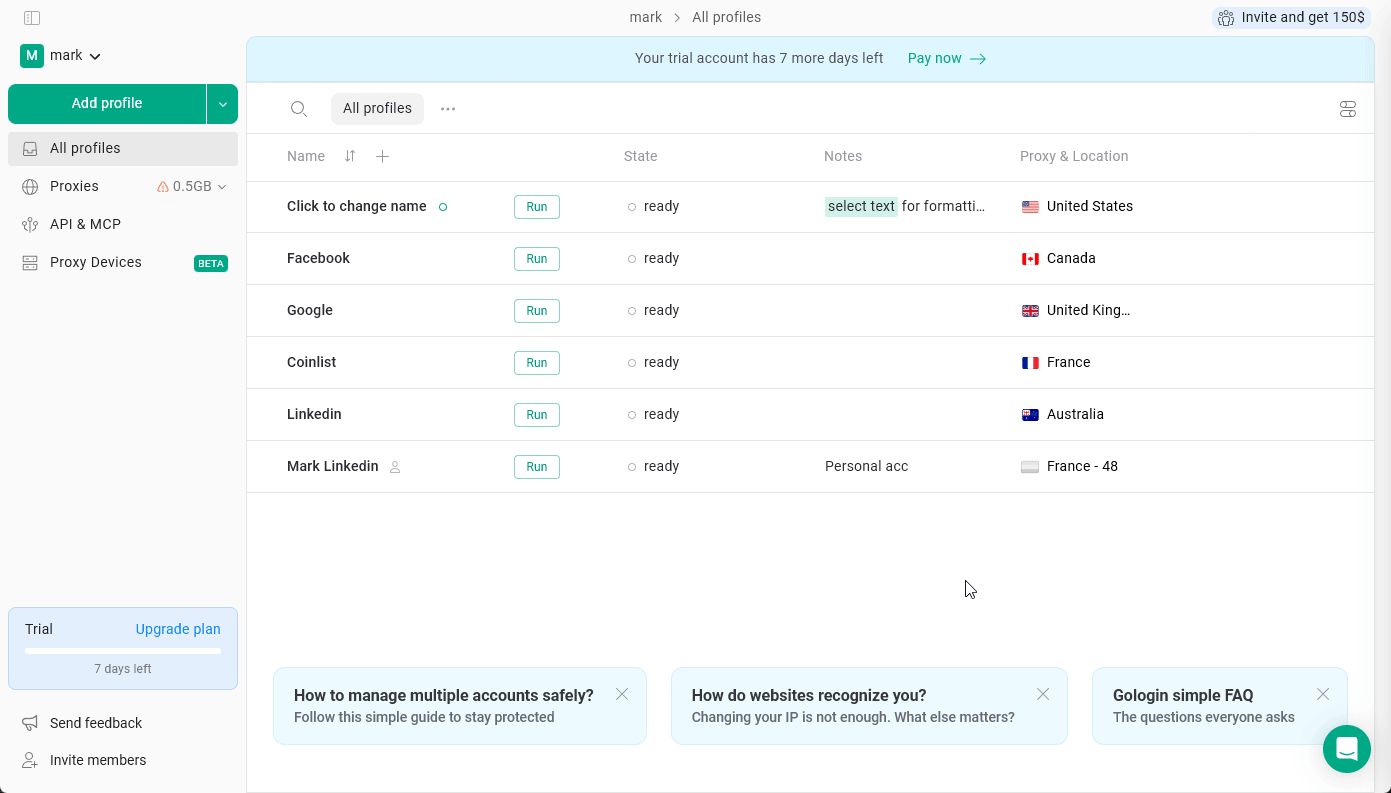Image resolution: width=1391 pixels, height=793 pixels.
Task: Expand the mark account menu chevron
Action: pyautogui.click(x=95, y=56)
